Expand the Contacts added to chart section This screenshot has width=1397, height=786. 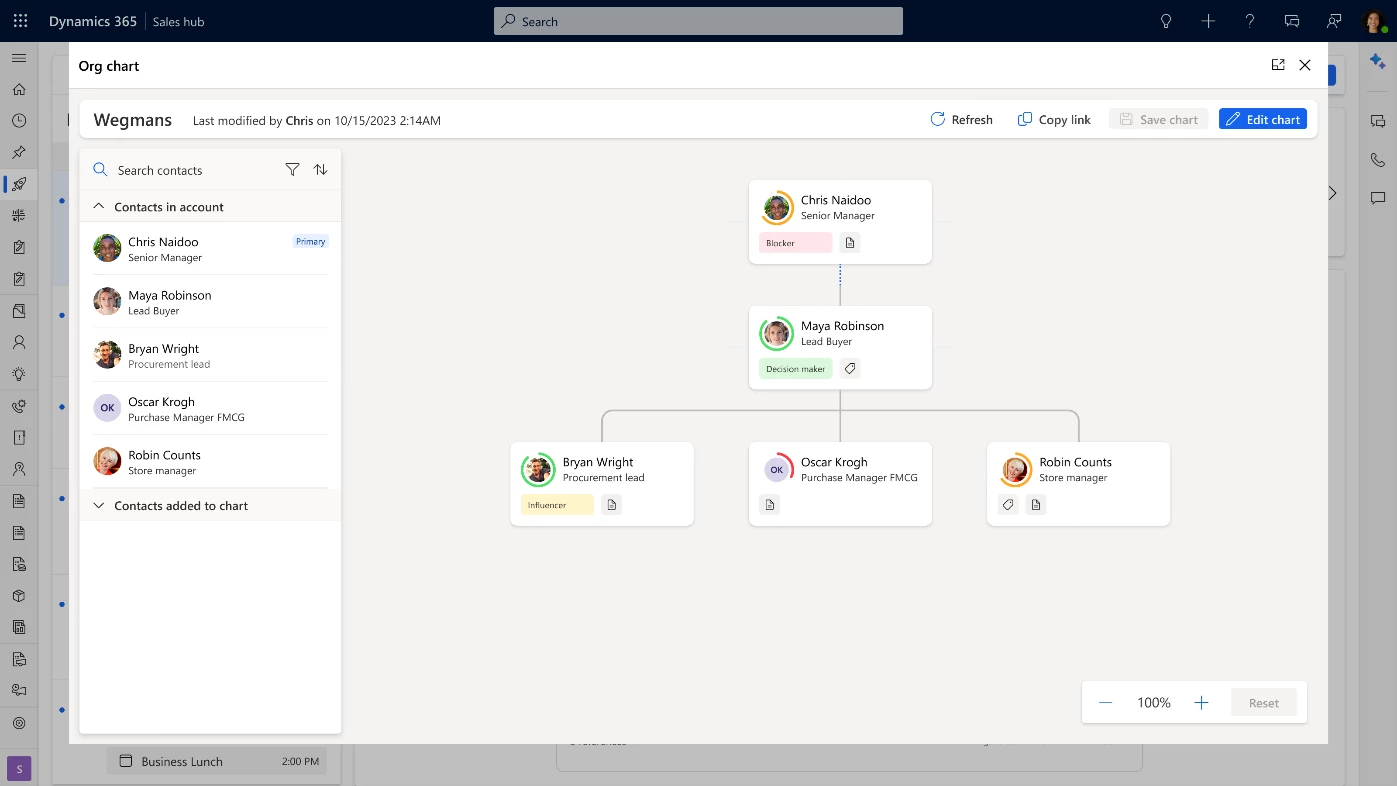tap(98, 505)
